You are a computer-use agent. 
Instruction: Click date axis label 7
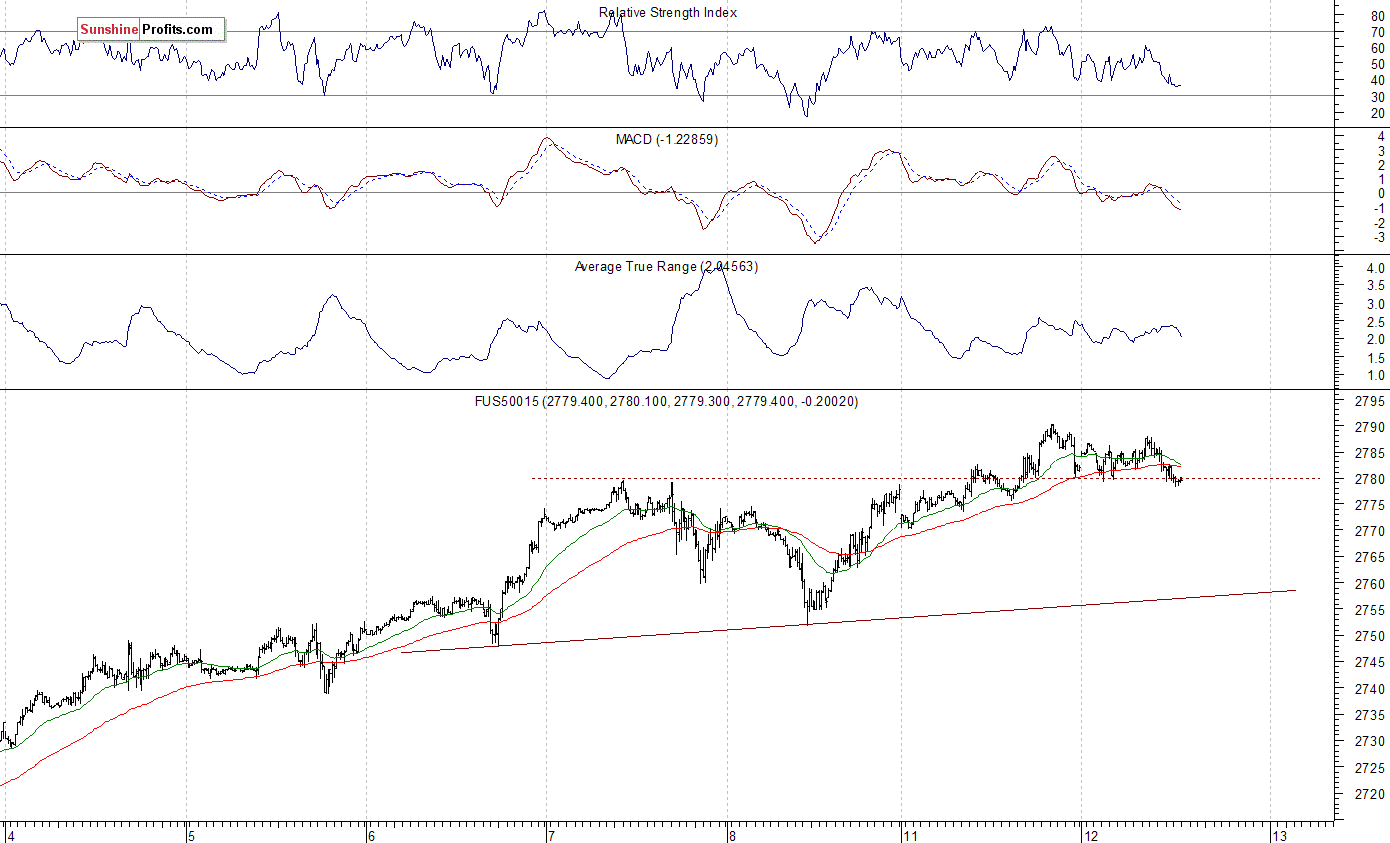550,834
